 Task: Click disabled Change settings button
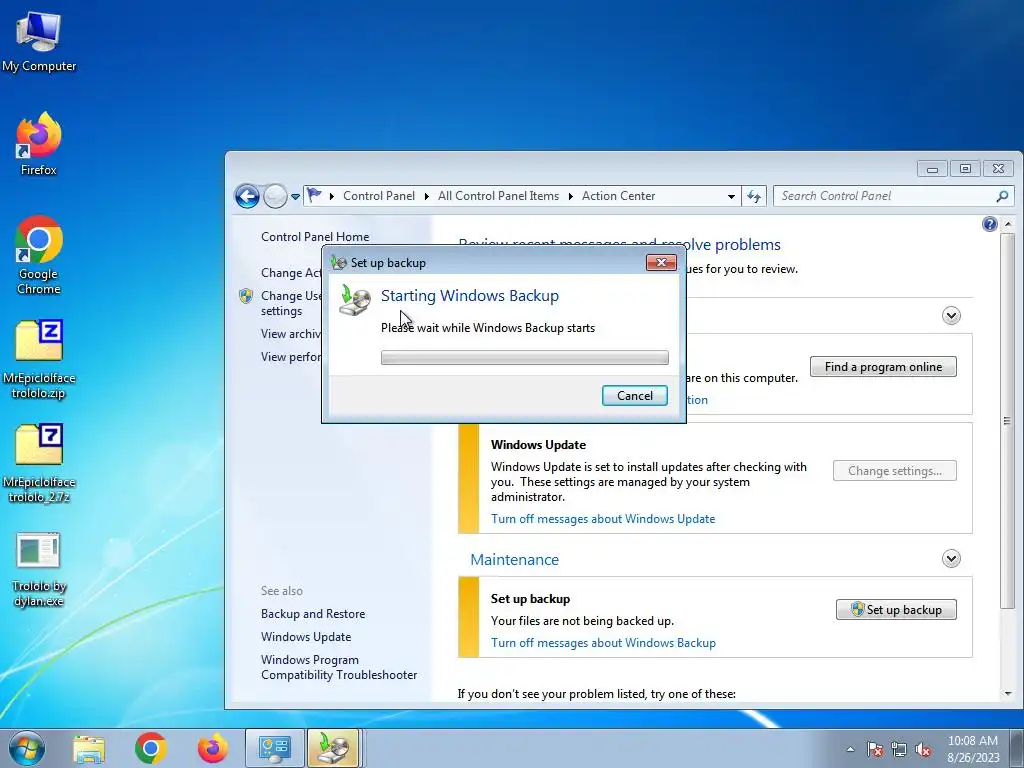click(895, 471)
